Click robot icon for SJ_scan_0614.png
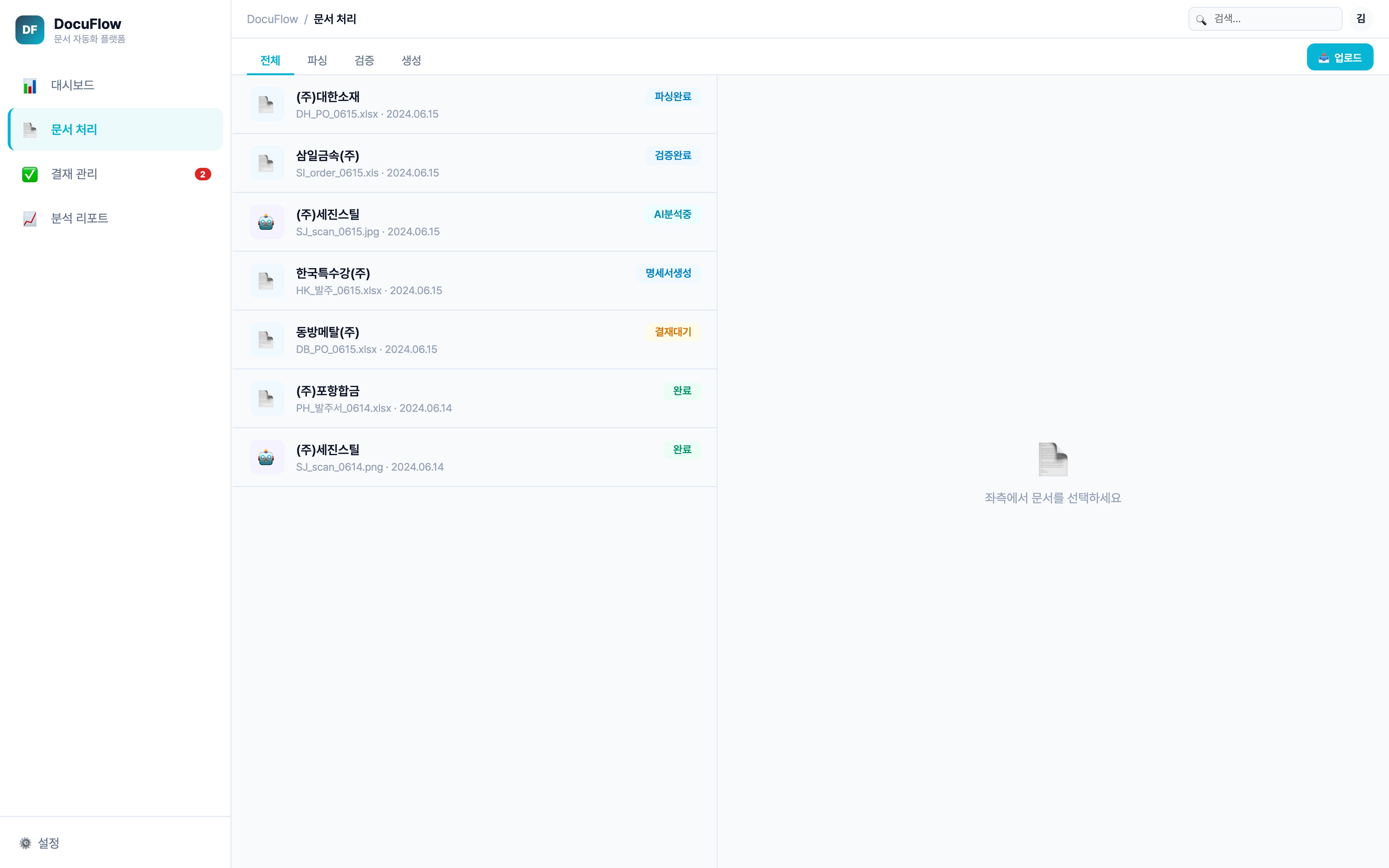1389x868 pixels. (x=266, y=457)
